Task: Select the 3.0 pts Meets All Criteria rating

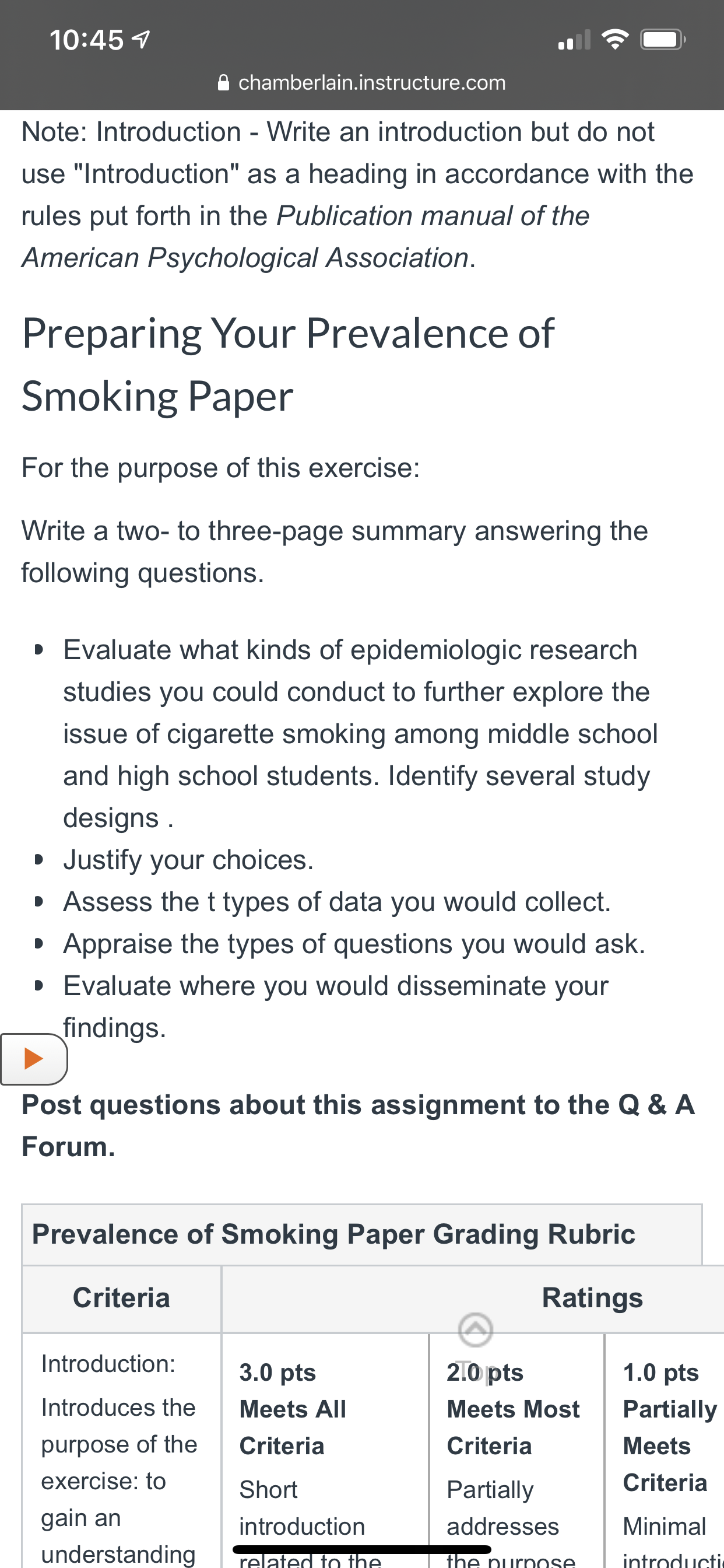Action: (325, 1451)
